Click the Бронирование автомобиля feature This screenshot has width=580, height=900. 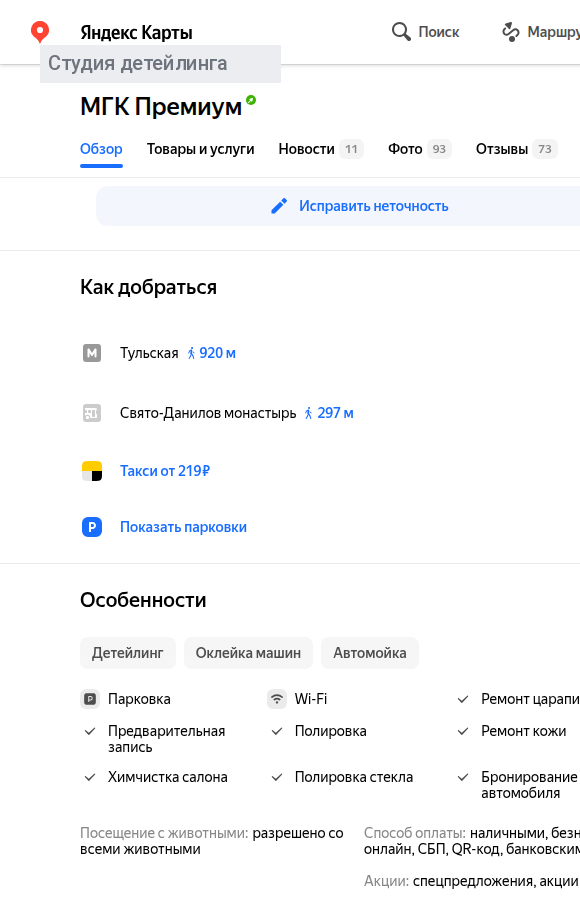tap(529, 785)
